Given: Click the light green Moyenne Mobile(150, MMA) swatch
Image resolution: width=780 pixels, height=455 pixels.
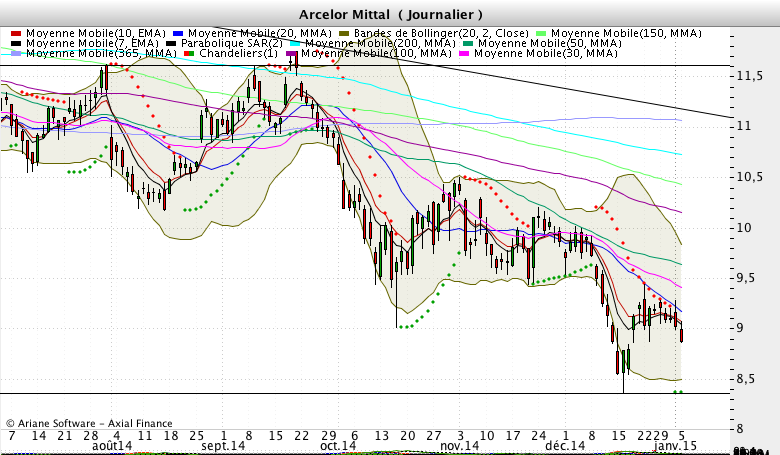Looking at the screenshot, I should coord(541,34).
